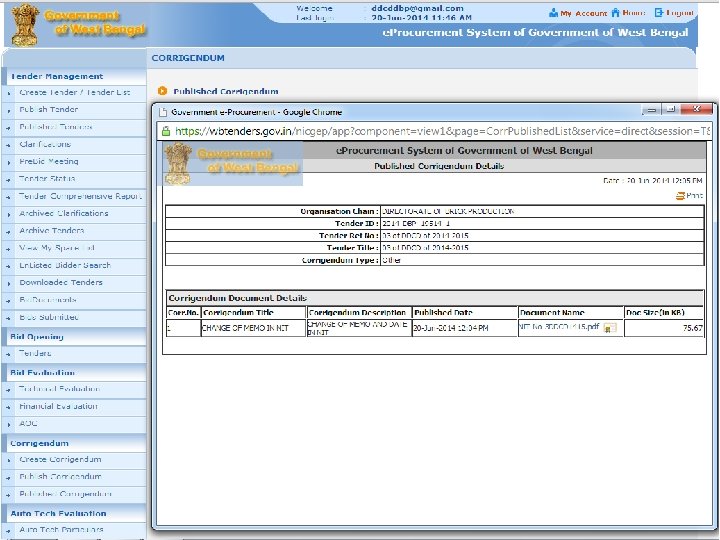
Task: Click the orange Published Corrigendum bullet icon
Action: click(162, 91)
